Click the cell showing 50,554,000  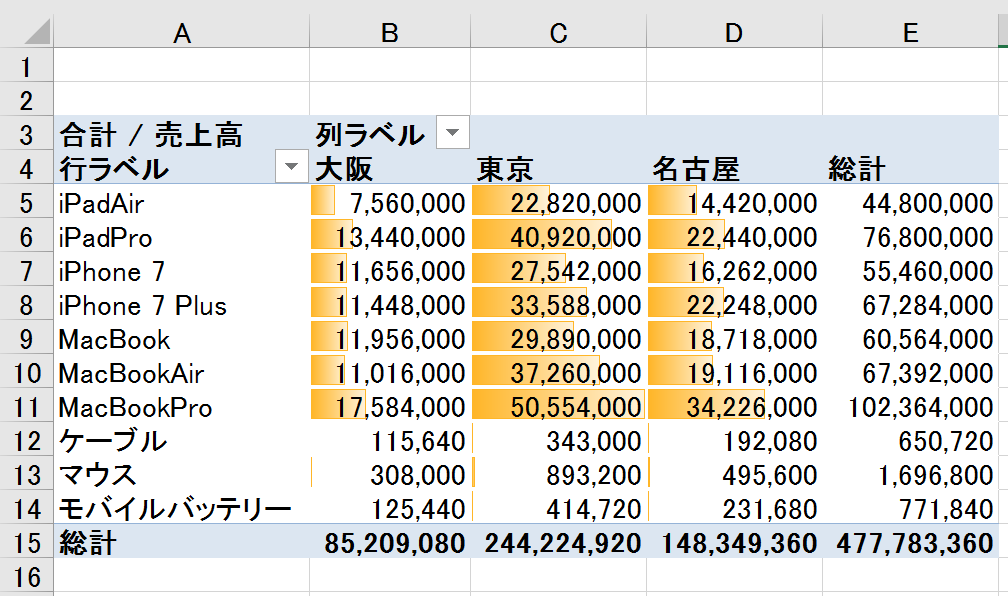pos(559,406)
